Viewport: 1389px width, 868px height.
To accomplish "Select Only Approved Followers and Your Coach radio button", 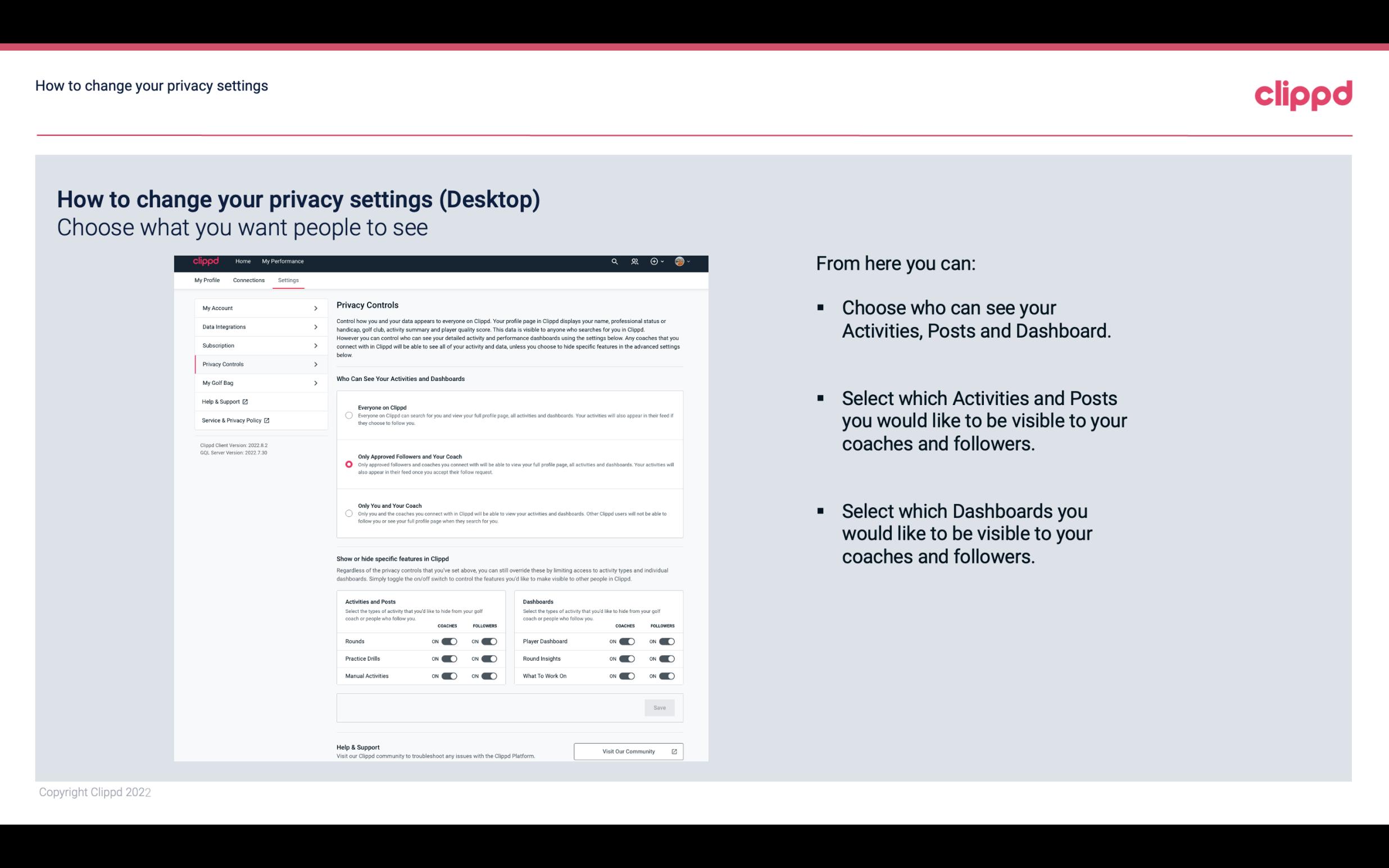I will click(x=349, y=463).
